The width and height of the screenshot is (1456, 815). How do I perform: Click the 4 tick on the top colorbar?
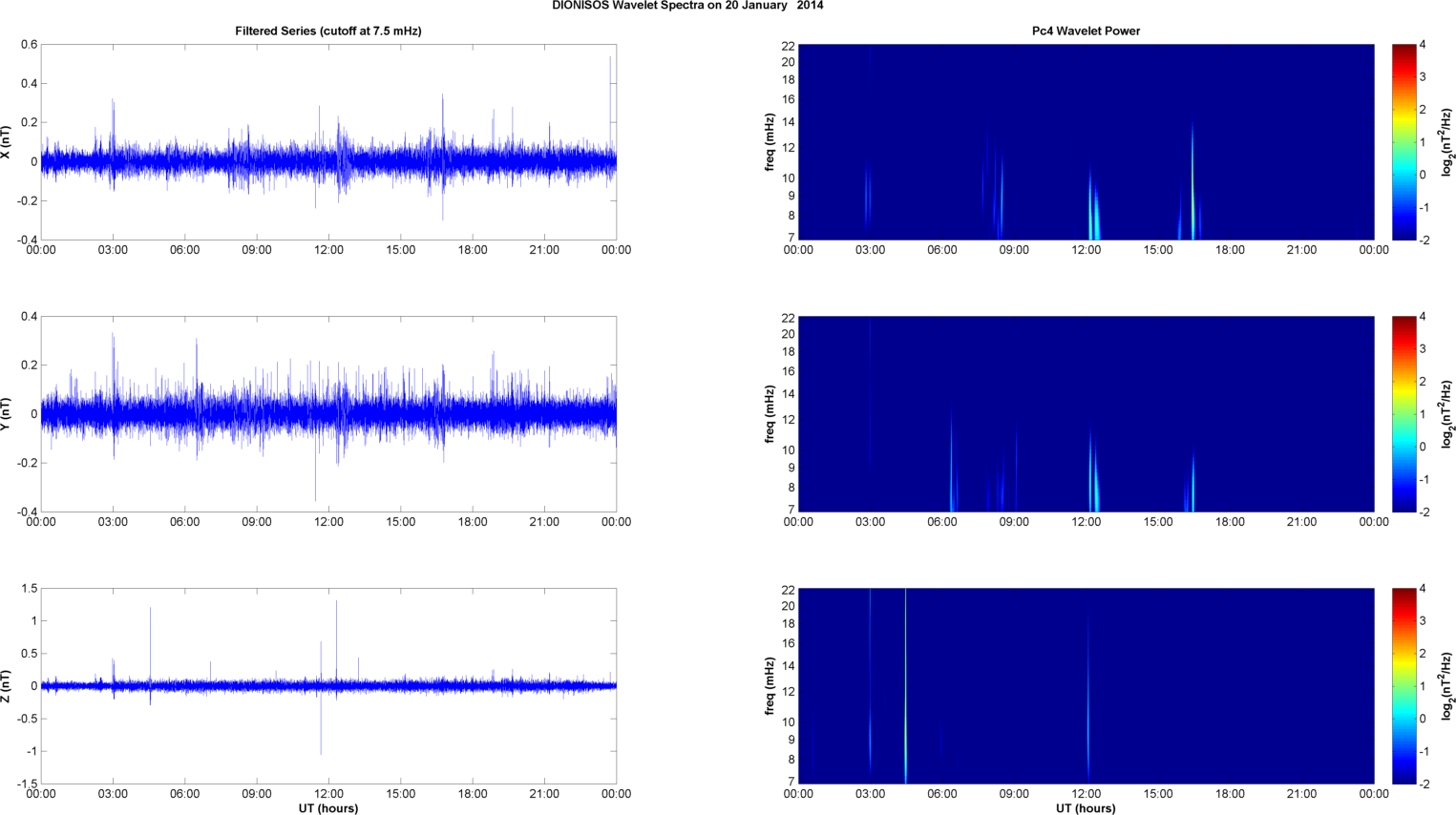coord(1423,45)
